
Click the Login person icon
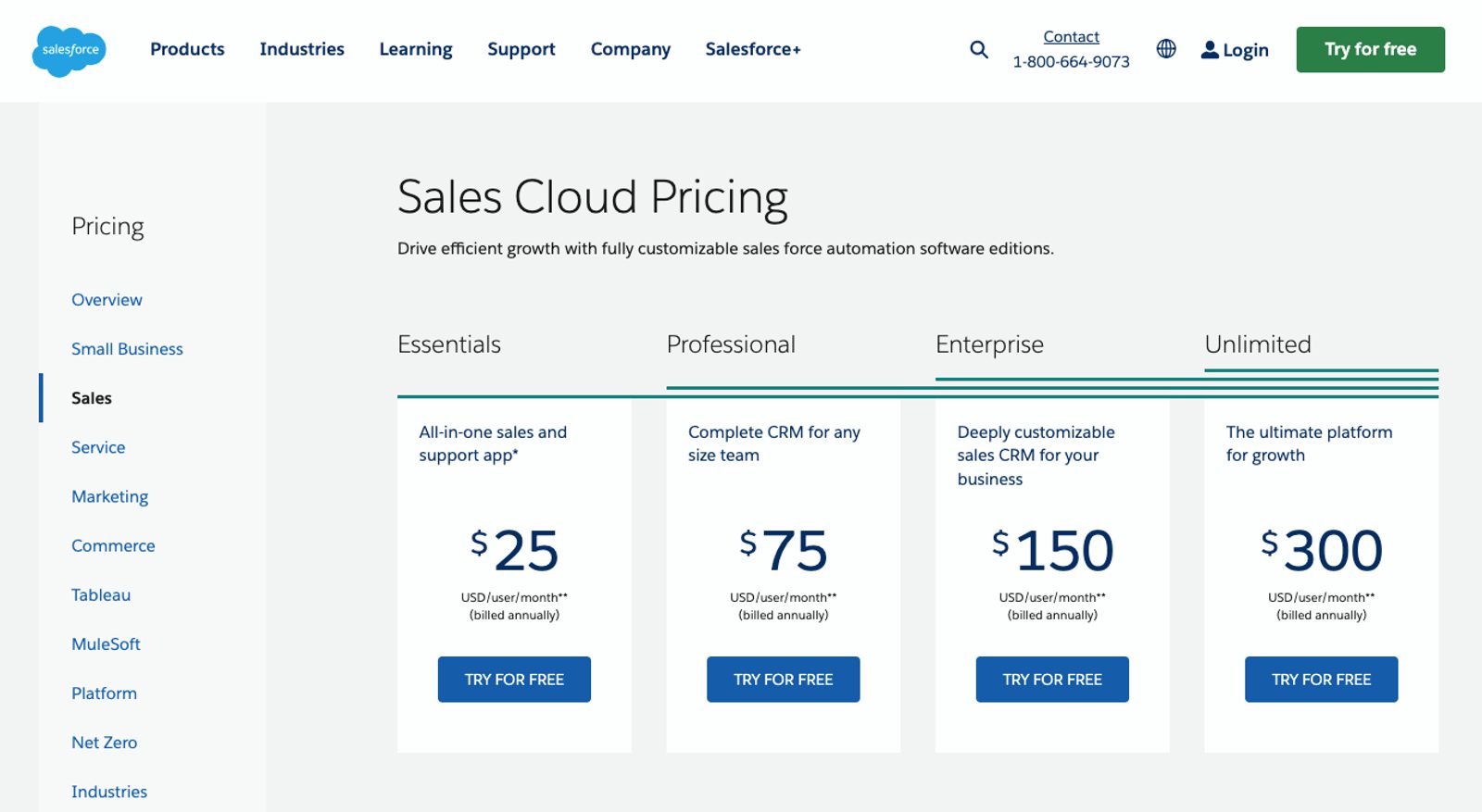pyautogui.click(x=1210, y=50)
